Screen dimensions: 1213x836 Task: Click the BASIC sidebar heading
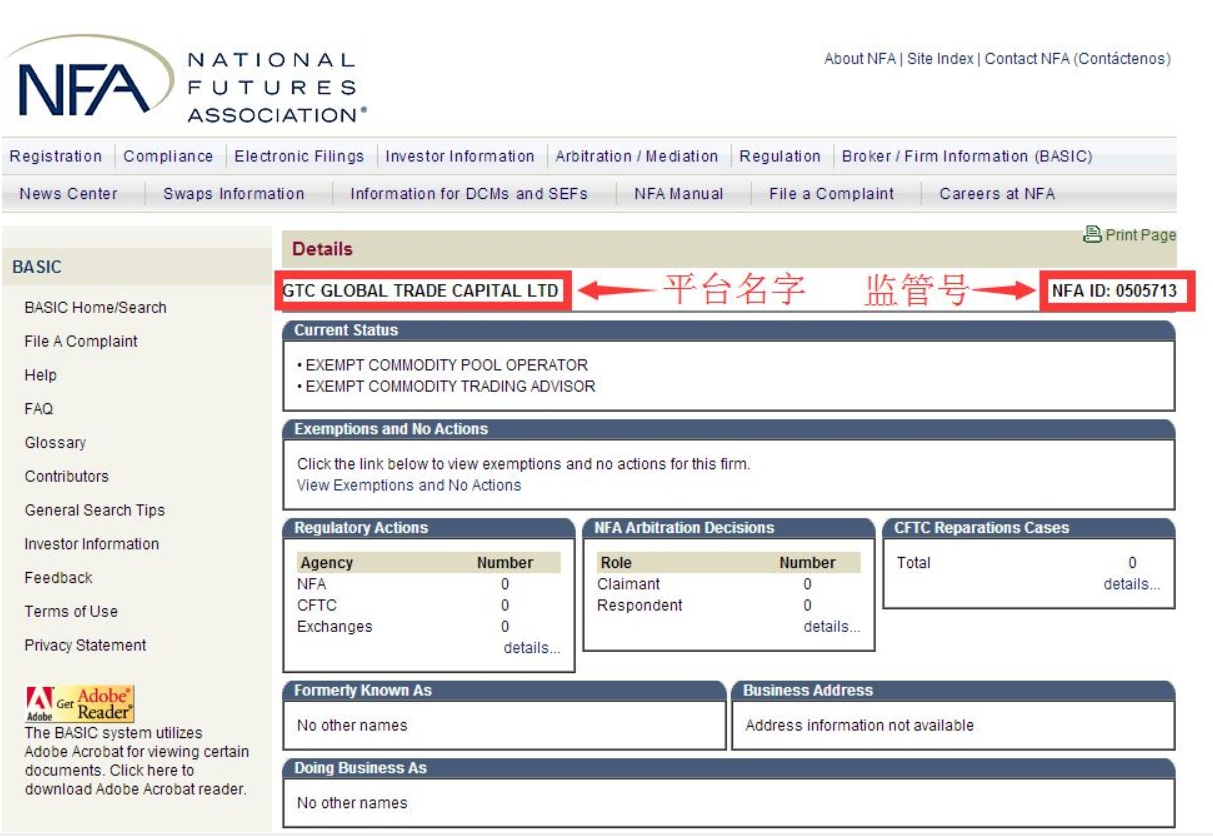pyautogui.click(x=37, y=267)
